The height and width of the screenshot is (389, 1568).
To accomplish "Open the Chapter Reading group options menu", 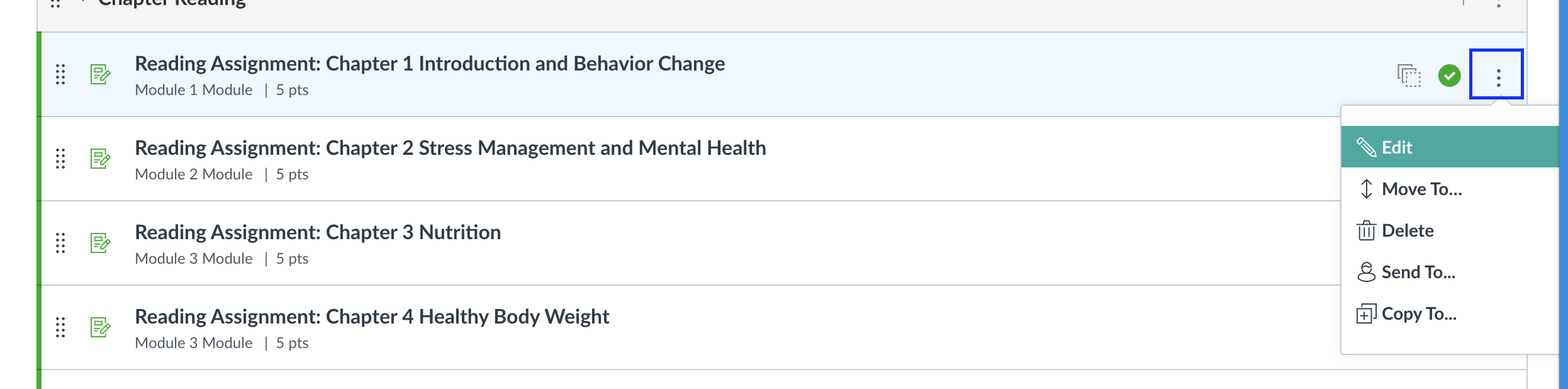I will click(1499, 3).
